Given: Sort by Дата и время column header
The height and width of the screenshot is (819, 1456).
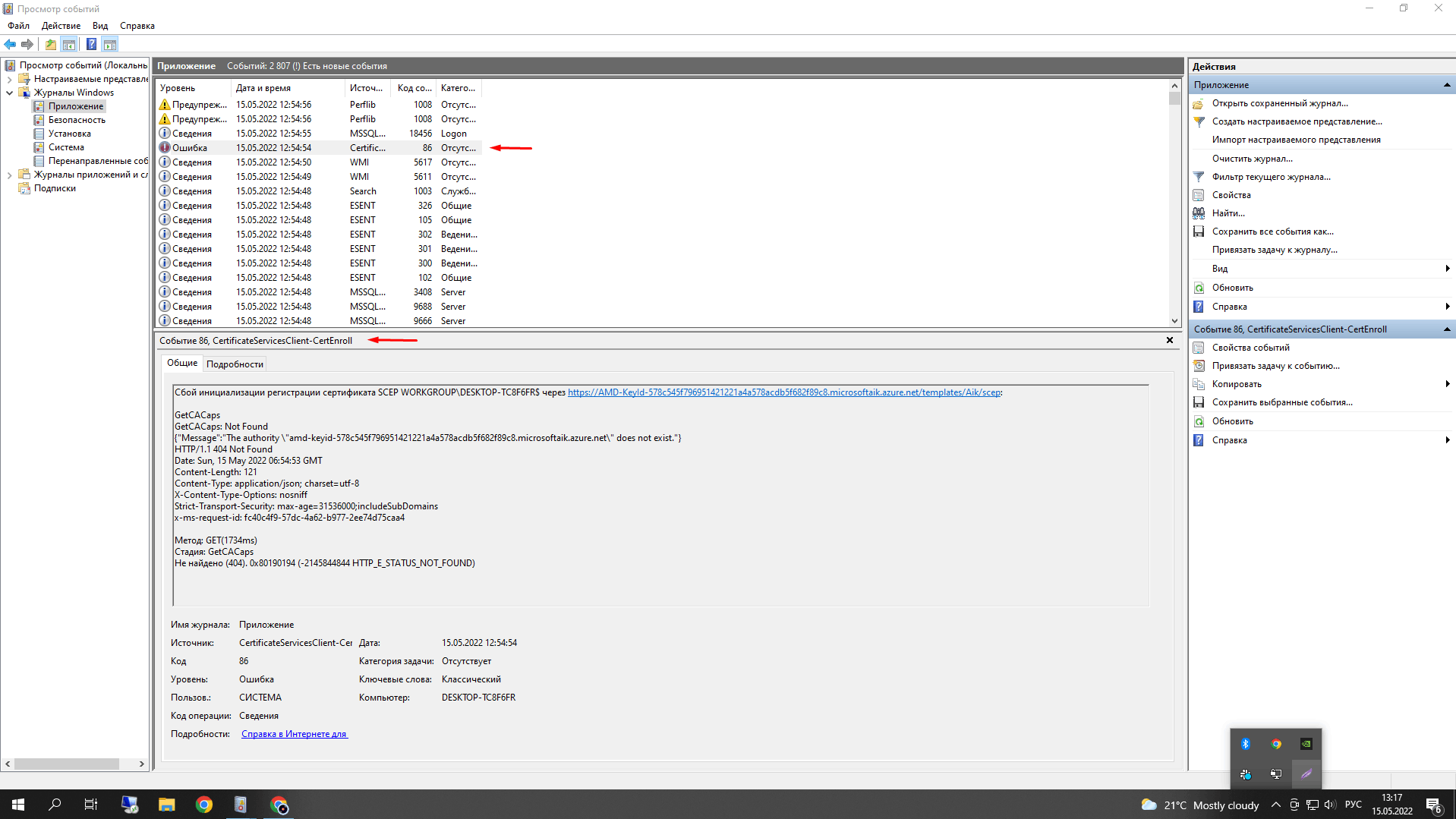Looking at the screenshot, I should pos(287,88).
